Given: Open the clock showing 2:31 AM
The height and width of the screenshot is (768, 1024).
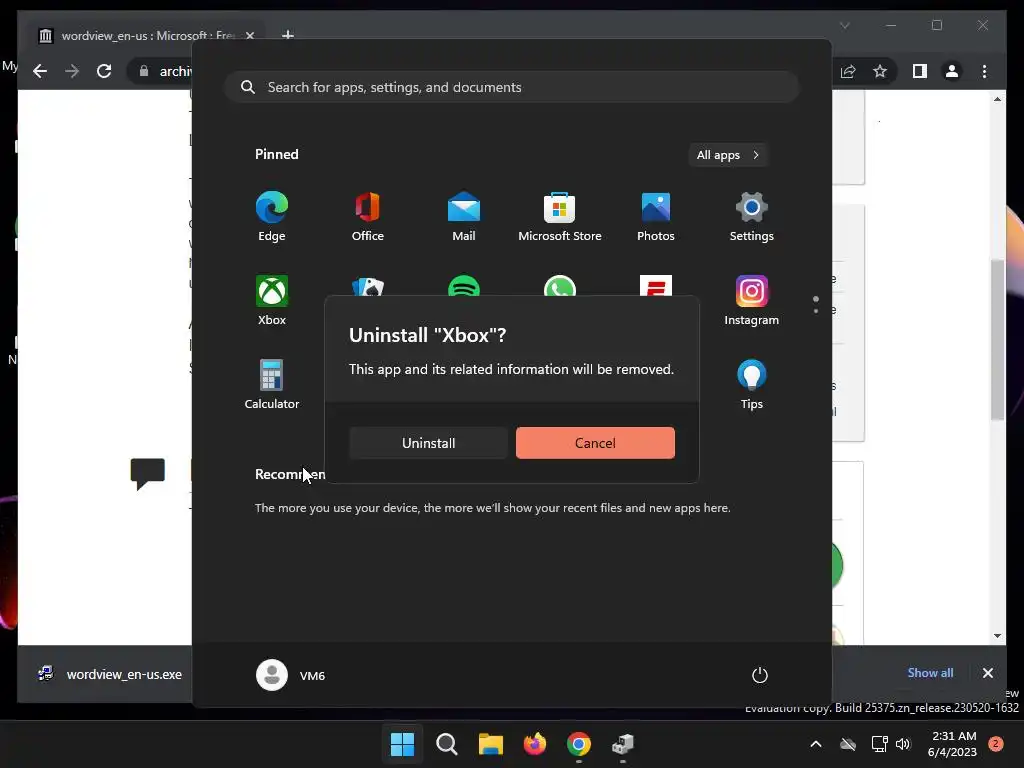Looking at the screenshot, I should (x=952, y=744).
